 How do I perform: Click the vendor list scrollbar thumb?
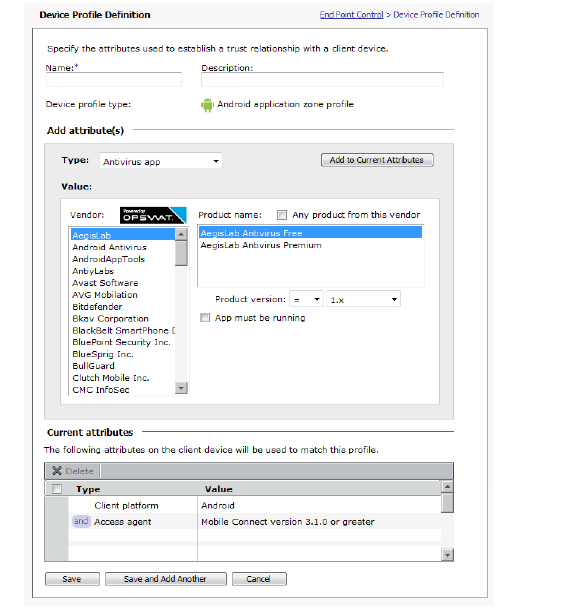tap(181, 253)
